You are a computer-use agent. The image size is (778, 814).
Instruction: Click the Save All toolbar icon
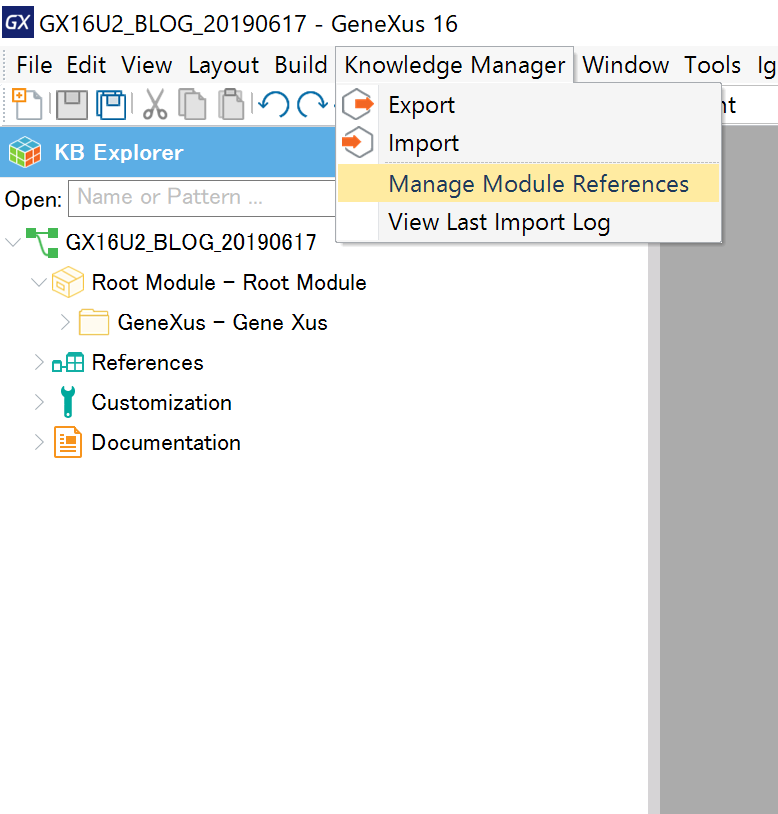point(111,105)
